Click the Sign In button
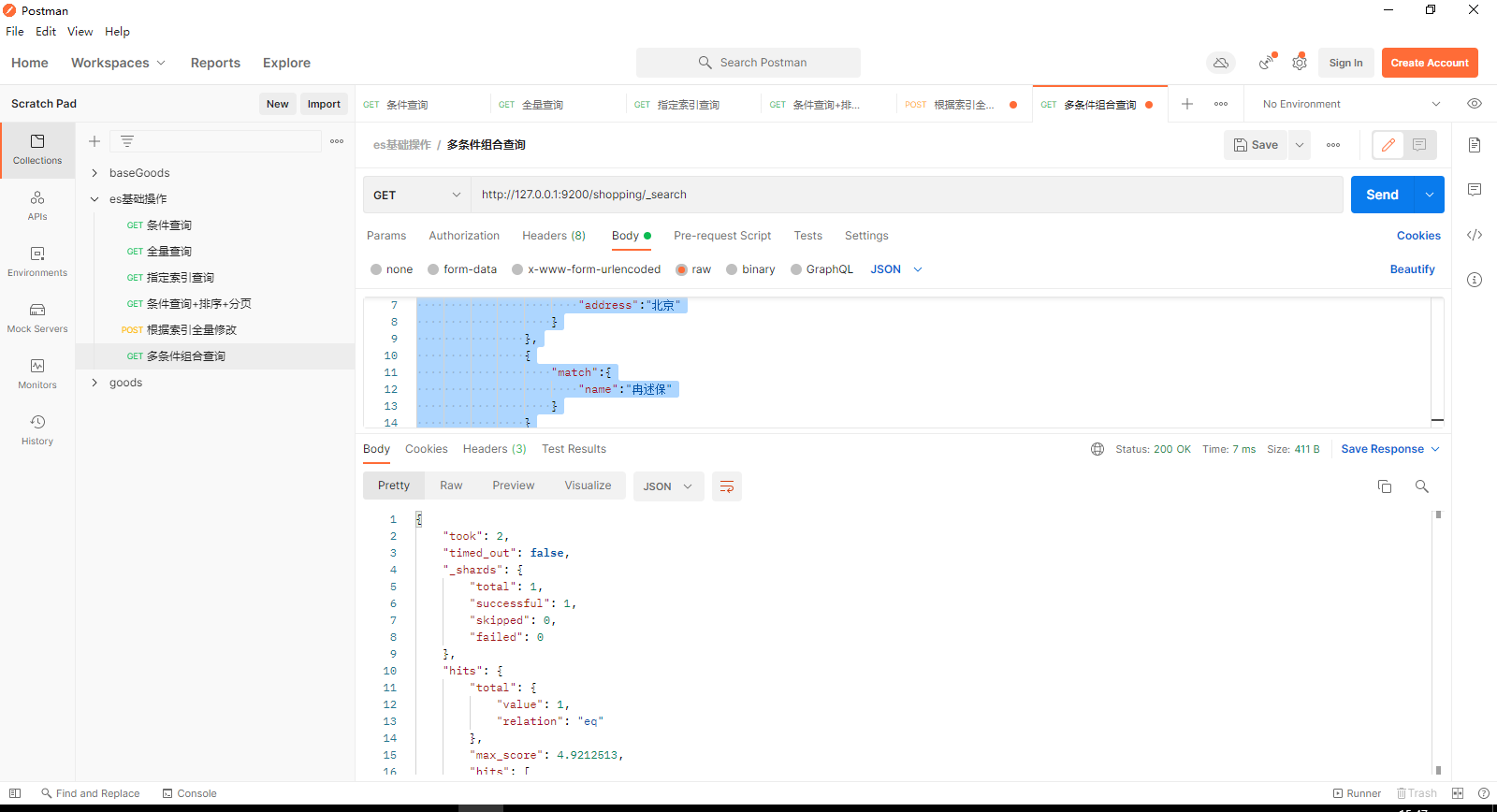 (1345, 63)
